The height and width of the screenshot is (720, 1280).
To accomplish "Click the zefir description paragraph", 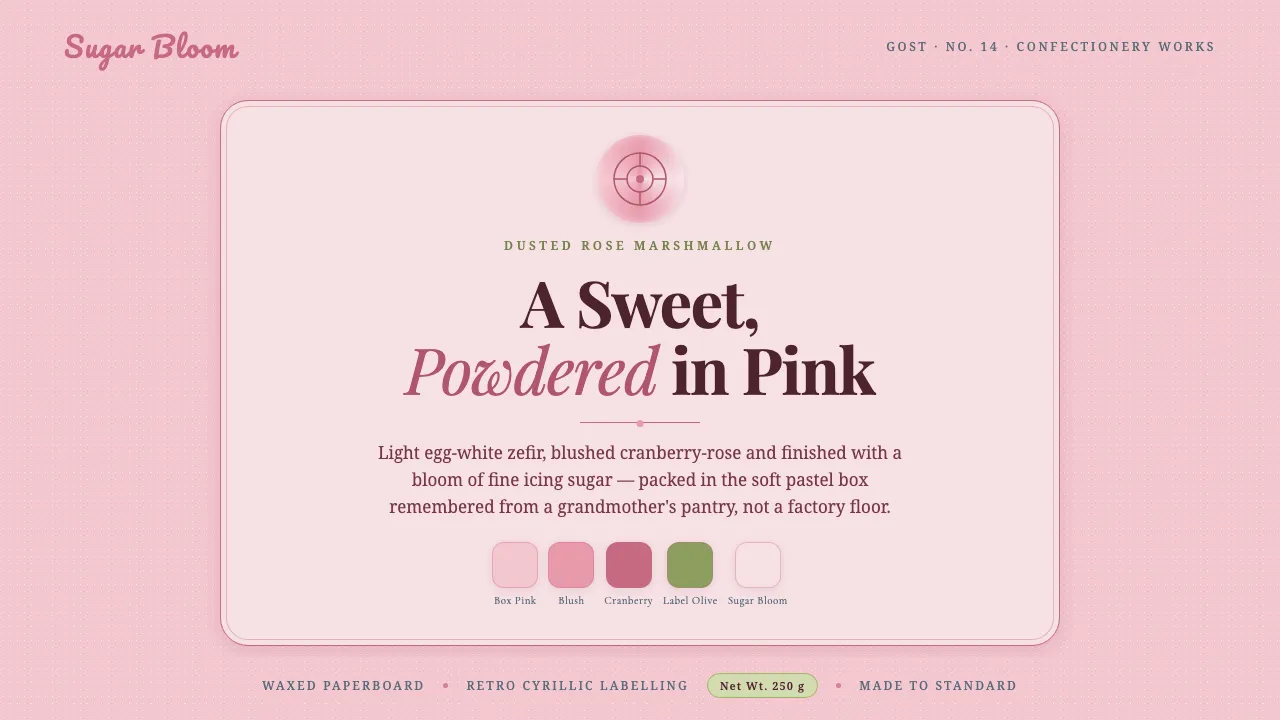I will tap(640, 480).
